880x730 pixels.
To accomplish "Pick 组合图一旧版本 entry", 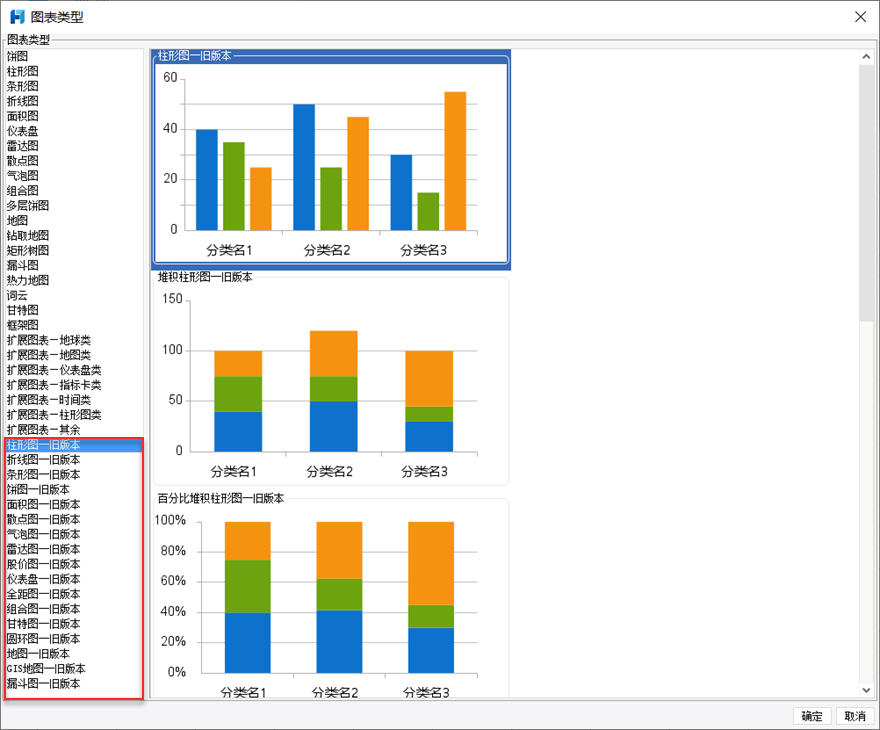I will coord(43,609).
